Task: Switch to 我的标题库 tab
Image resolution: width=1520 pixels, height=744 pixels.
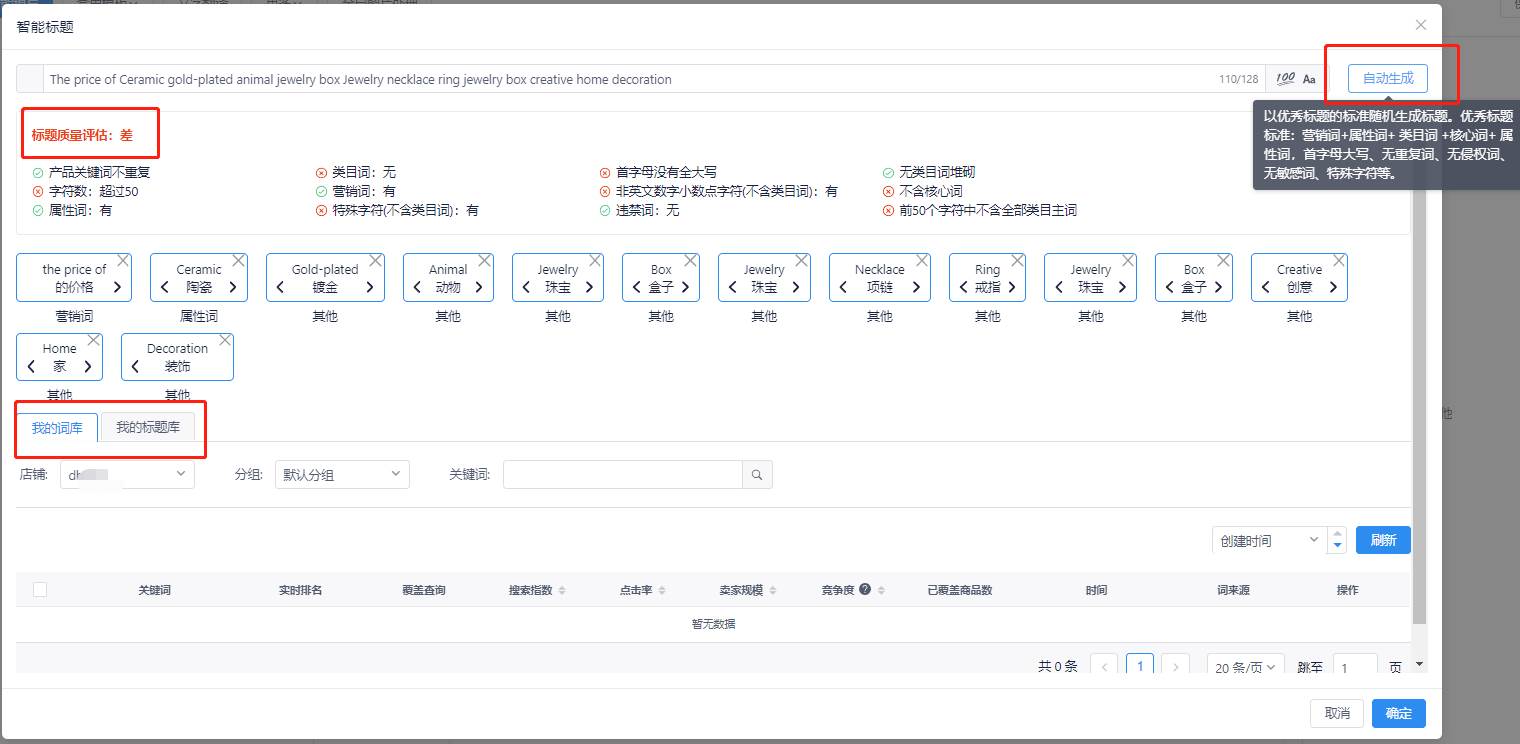Action: pos(148,427)
